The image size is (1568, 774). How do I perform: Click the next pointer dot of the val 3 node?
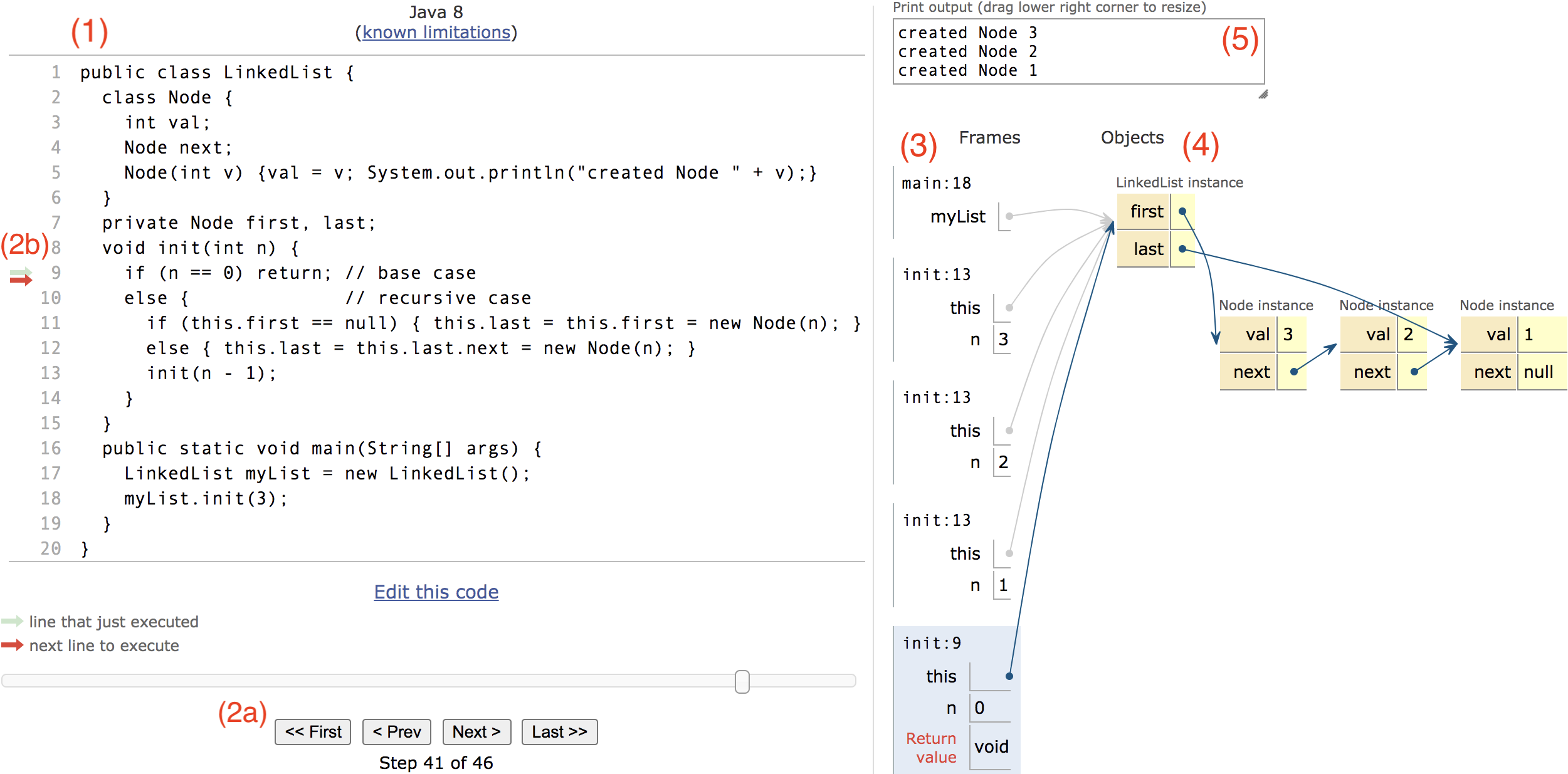click(1293, 372)
